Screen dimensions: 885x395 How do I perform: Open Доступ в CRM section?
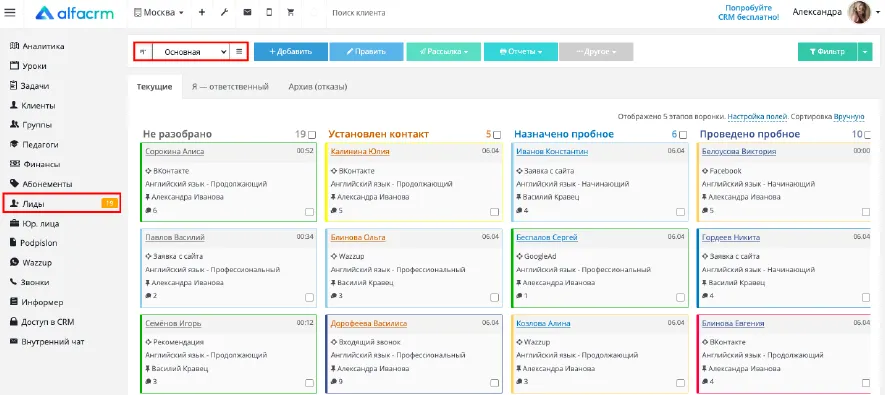pyautogui.click(x=42, y=322)
